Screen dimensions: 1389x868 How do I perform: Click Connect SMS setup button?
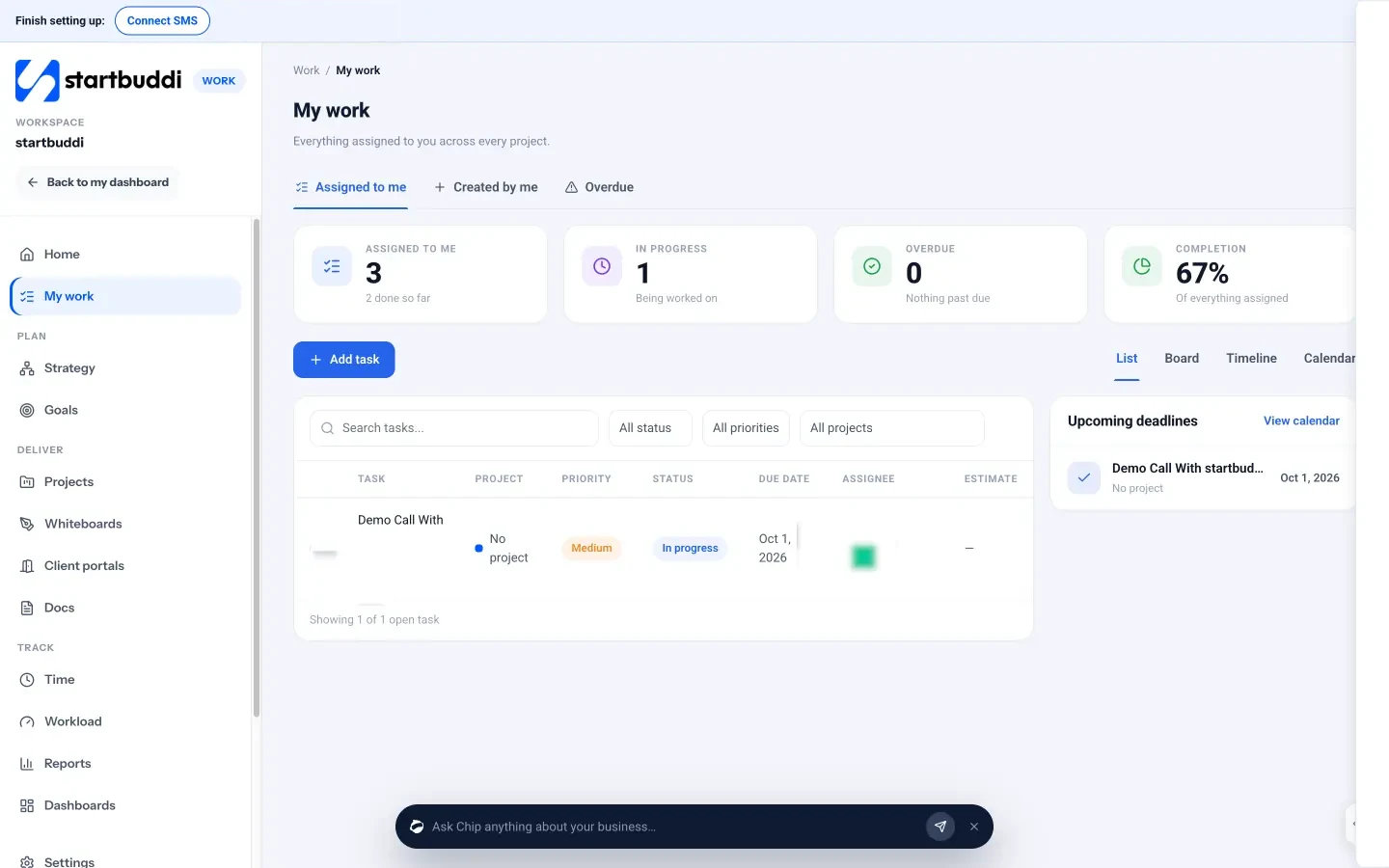(x=162, y=20)
